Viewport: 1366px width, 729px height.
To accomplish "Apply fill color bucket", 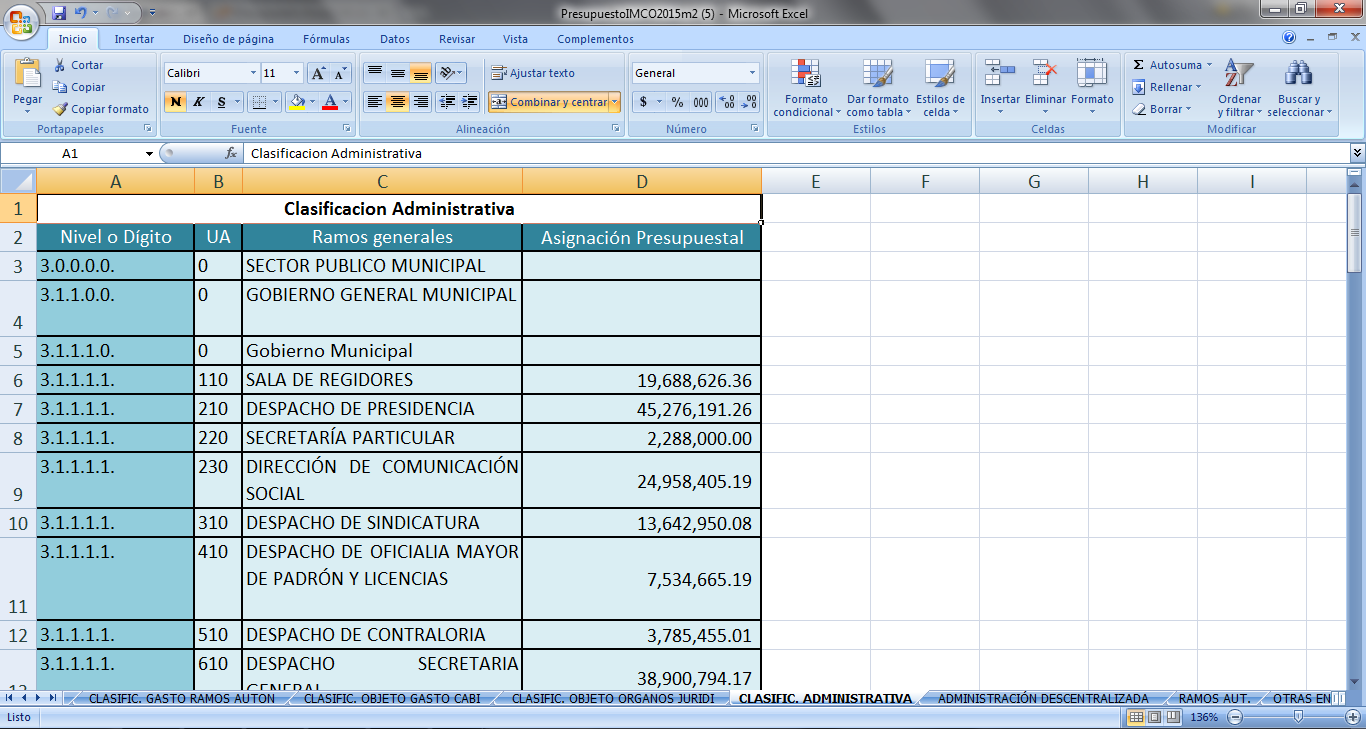I will tap(296, 102).
